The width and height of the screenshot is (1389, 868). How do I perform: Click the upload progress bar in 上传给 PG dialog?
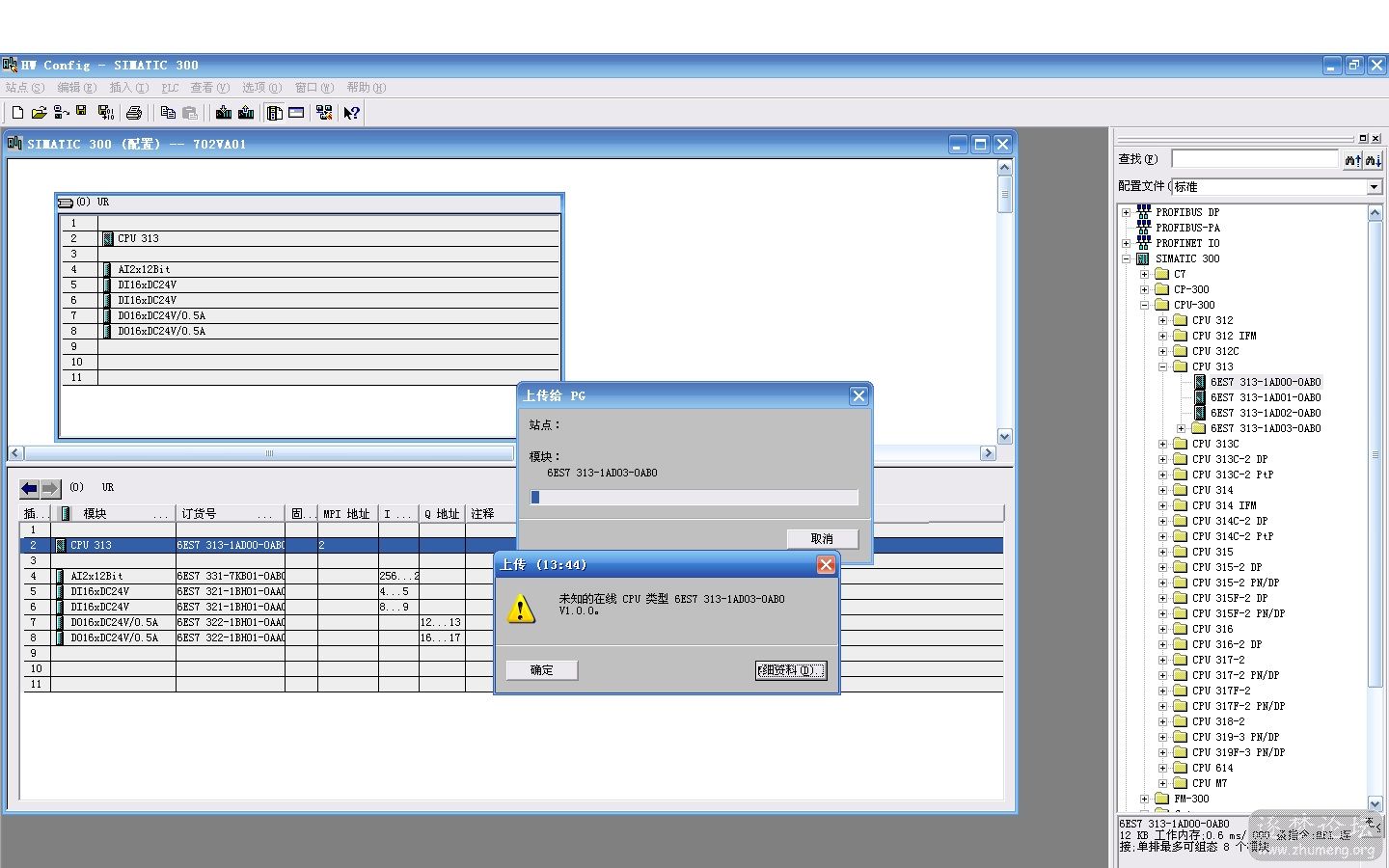coord(694,498)
